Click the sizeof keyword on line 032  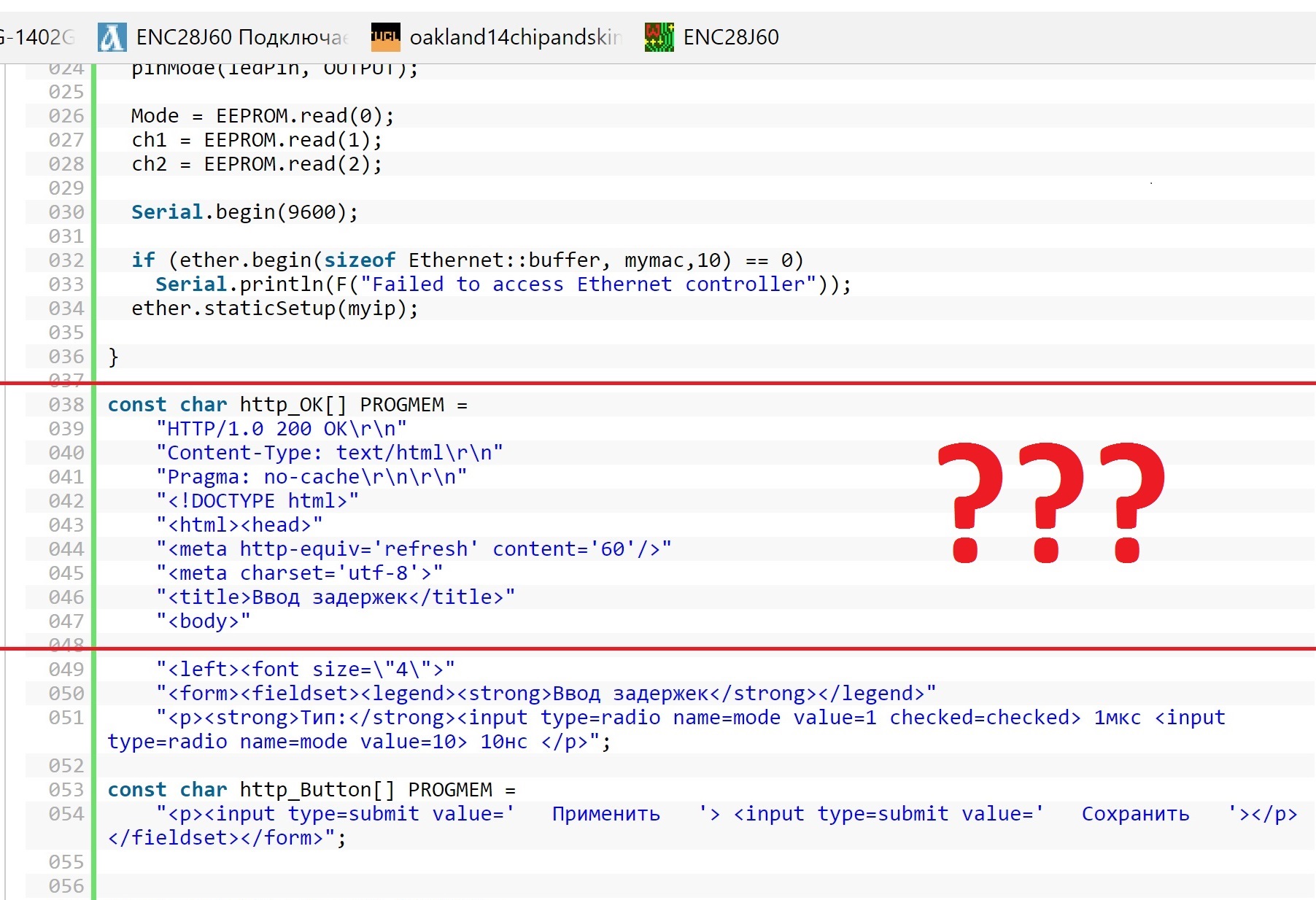tap(360, 260)
